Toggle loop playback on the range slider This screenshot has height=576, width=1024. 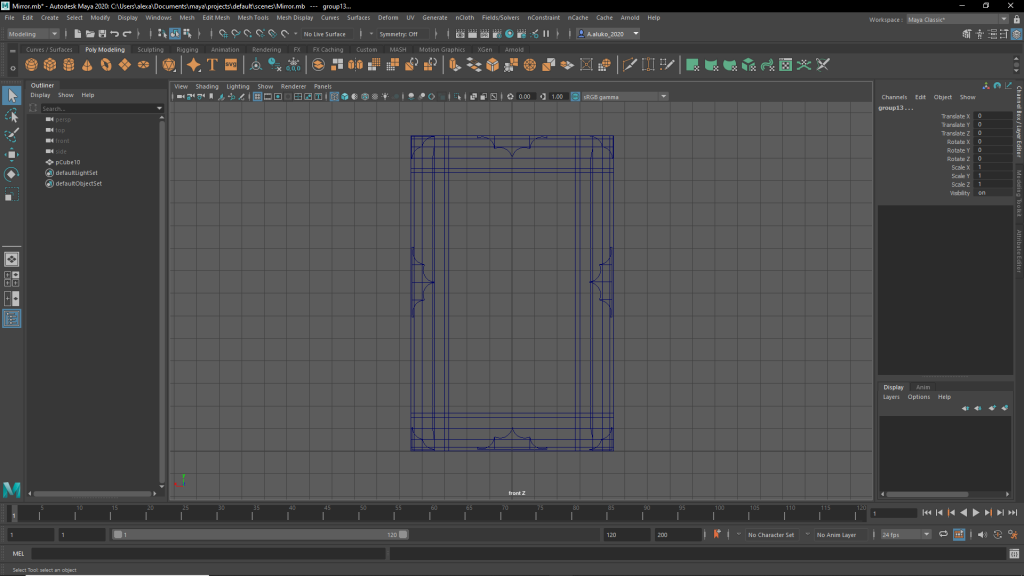click(942, 535)
